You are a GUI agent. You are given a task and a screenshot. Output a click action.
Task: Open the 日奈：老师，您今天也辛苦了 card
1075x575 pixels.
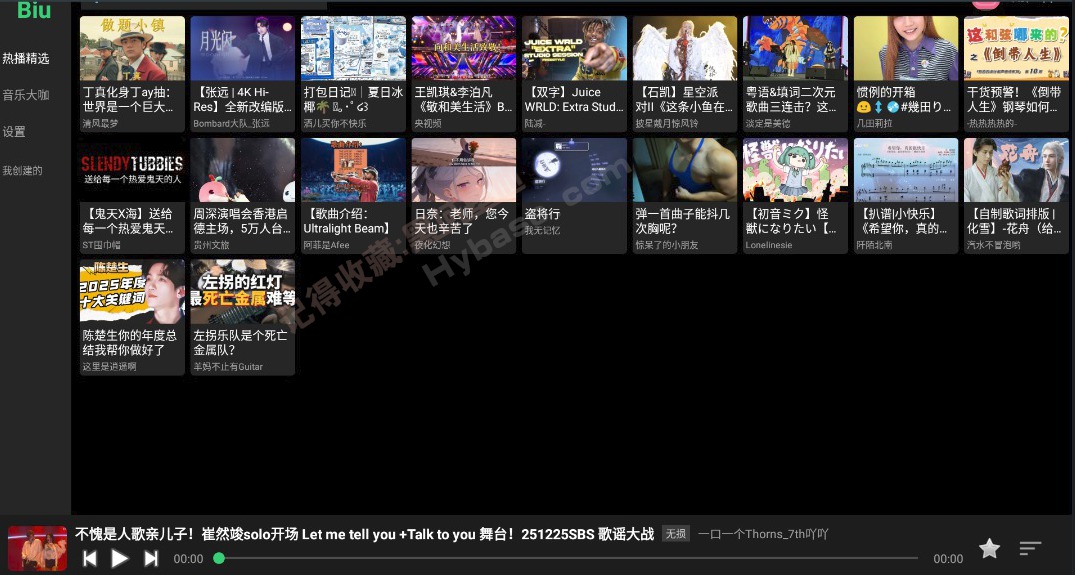click(463, 196)
